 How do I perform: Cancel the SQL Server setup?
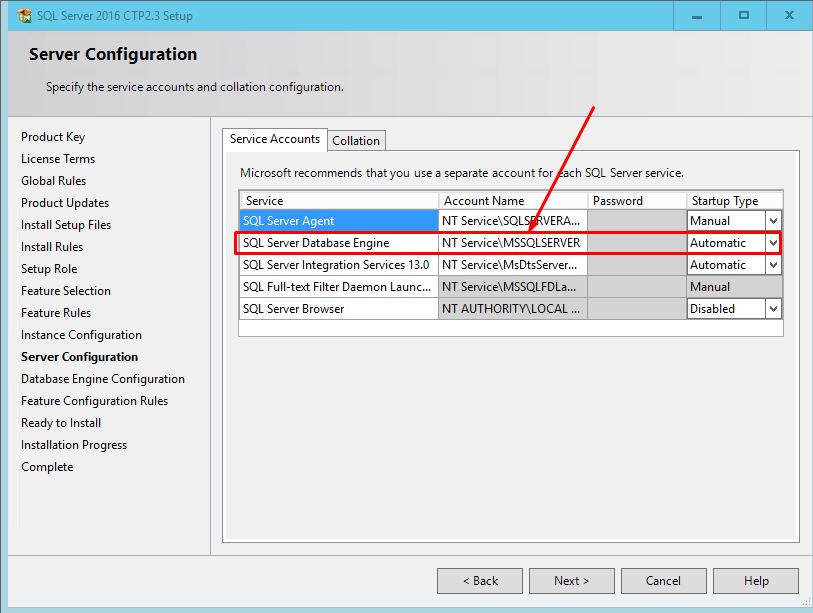(x=664, y=581)
